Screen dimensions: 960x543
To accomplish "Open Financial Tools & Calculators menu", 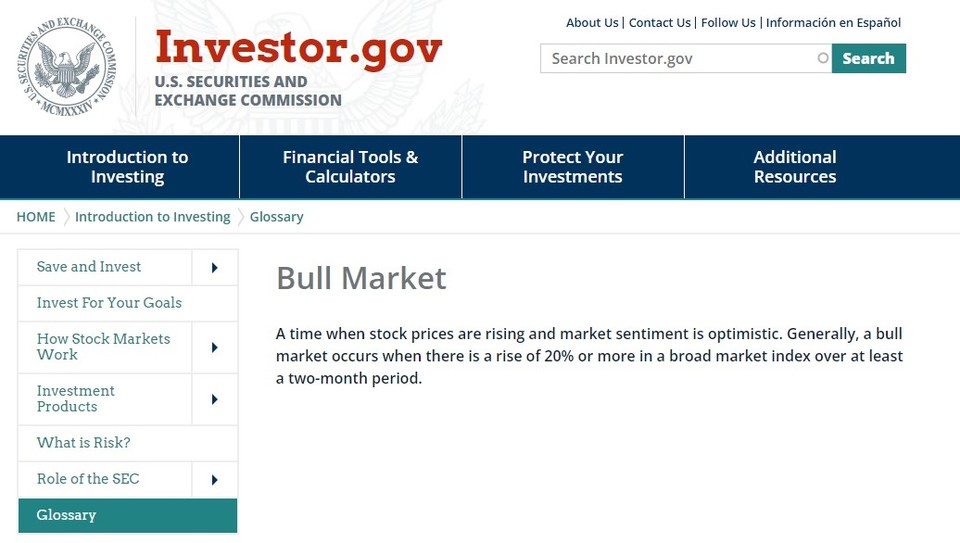I will pyautogui.click(x=350, y=167).
